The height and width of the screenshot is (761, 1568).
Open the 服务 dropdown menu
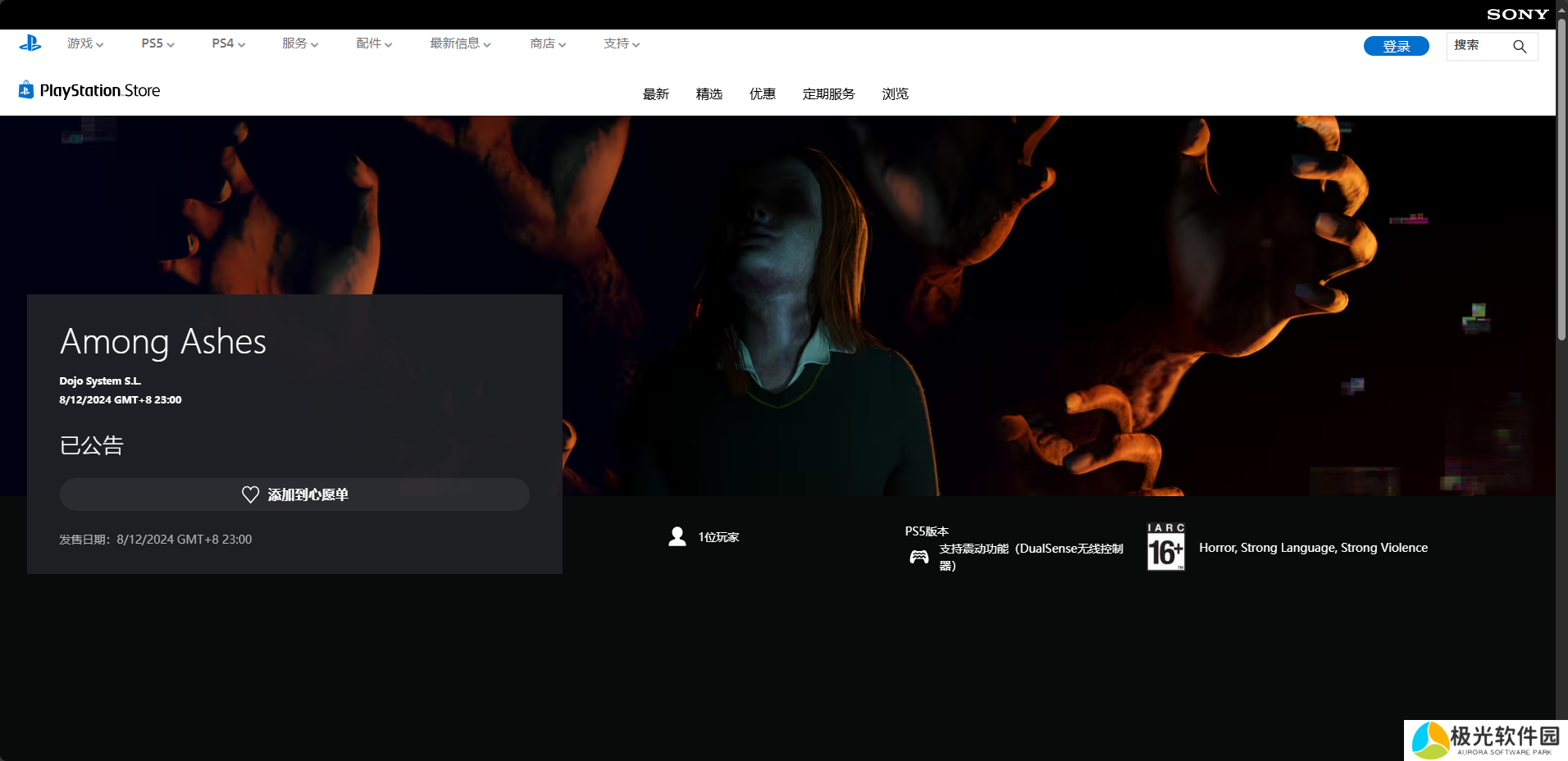[x=300, y=43]
